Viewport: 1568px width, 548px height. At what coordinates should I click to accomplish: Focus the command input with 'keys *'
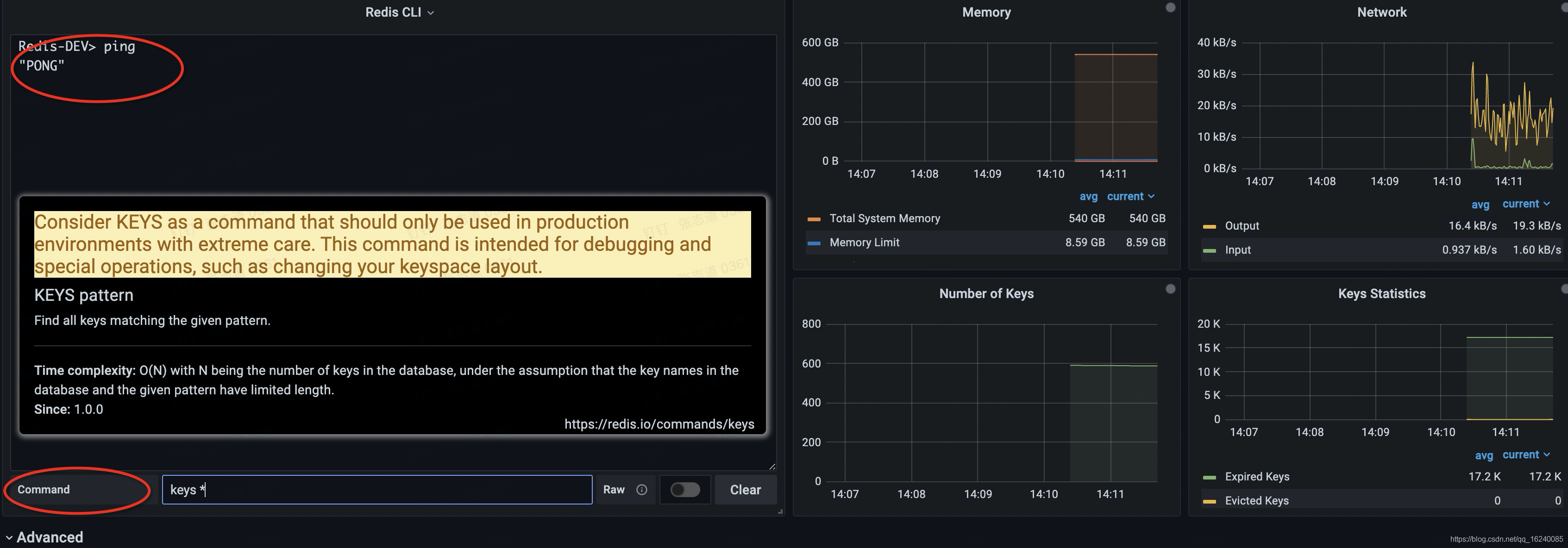tap(377, 490)
